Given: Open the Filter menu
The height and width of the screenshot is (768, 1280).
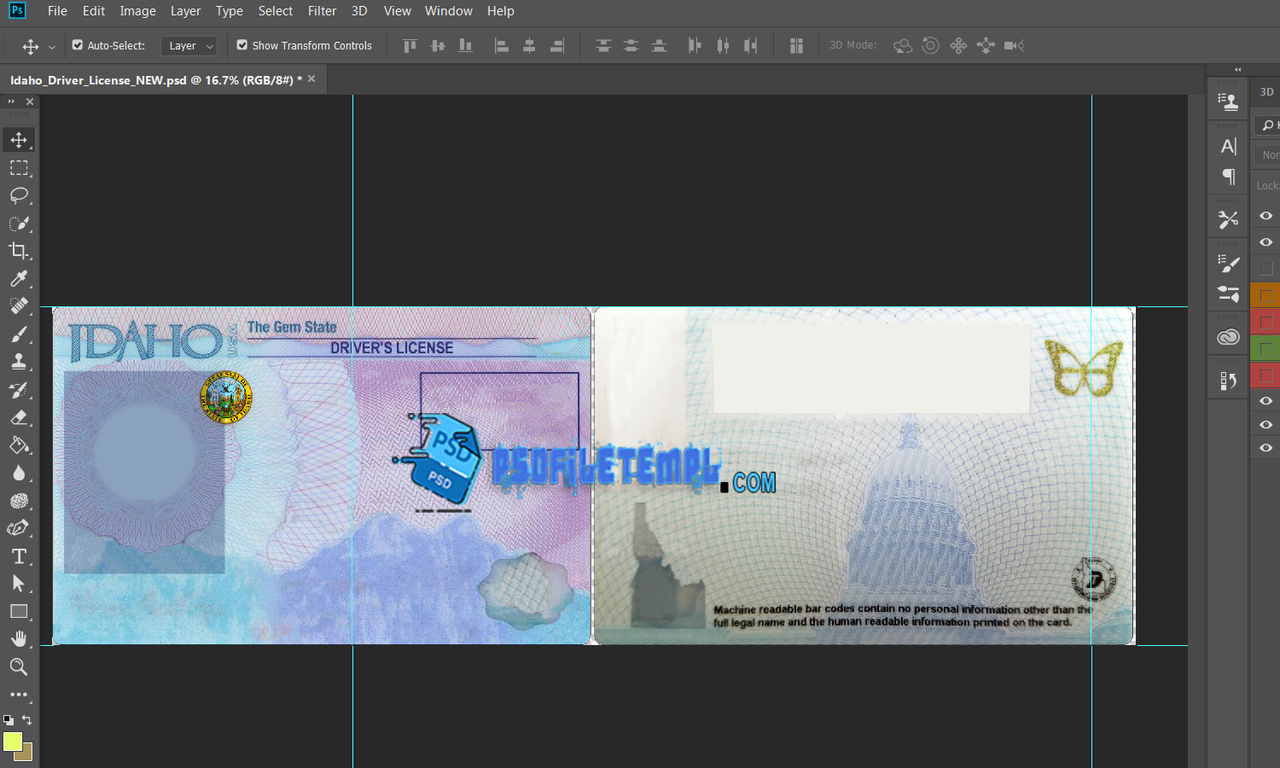Looking at the screenshot, I should (322, 11).
